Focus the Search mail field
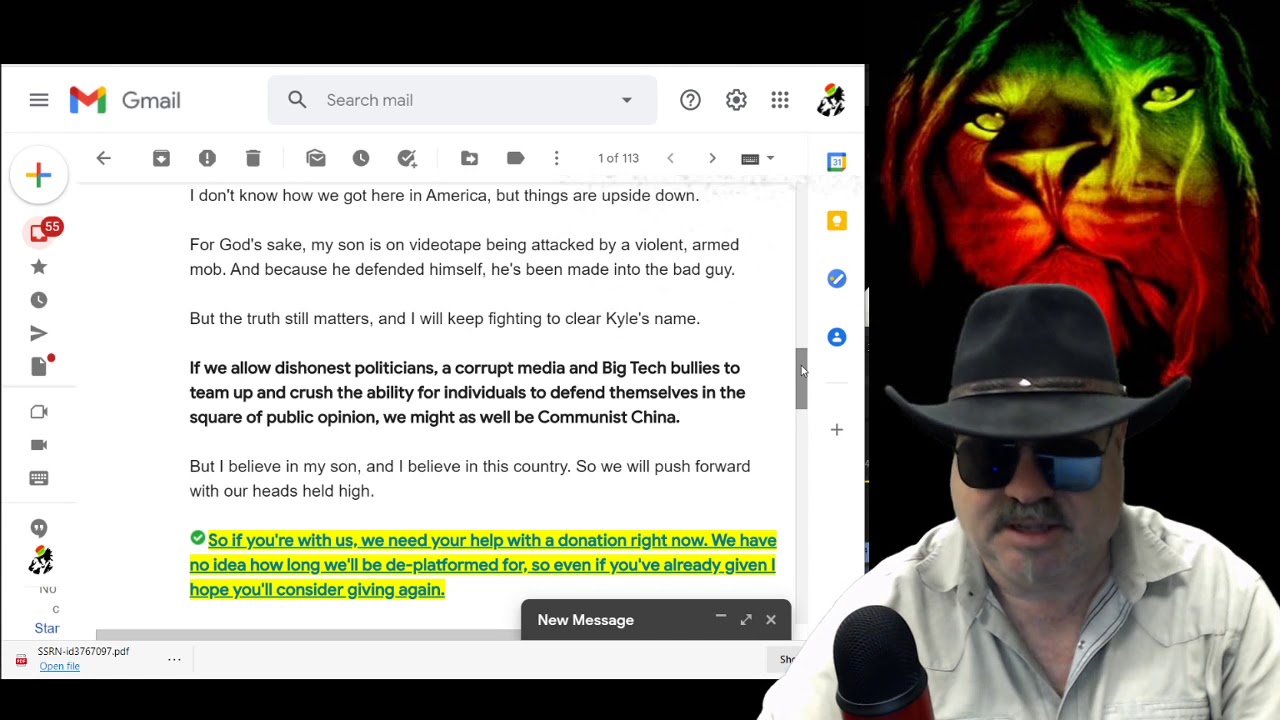1280x720 pixels. [462, 100]
